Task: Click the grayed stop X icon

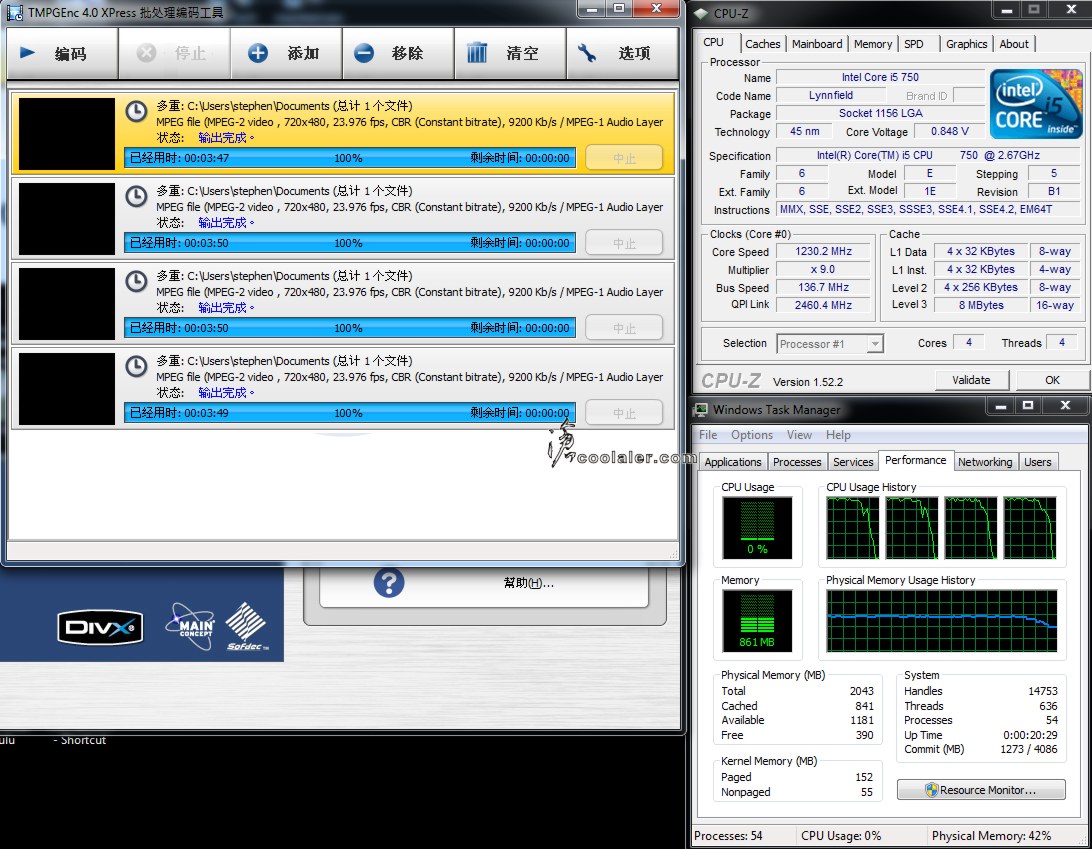Action: 146,53
